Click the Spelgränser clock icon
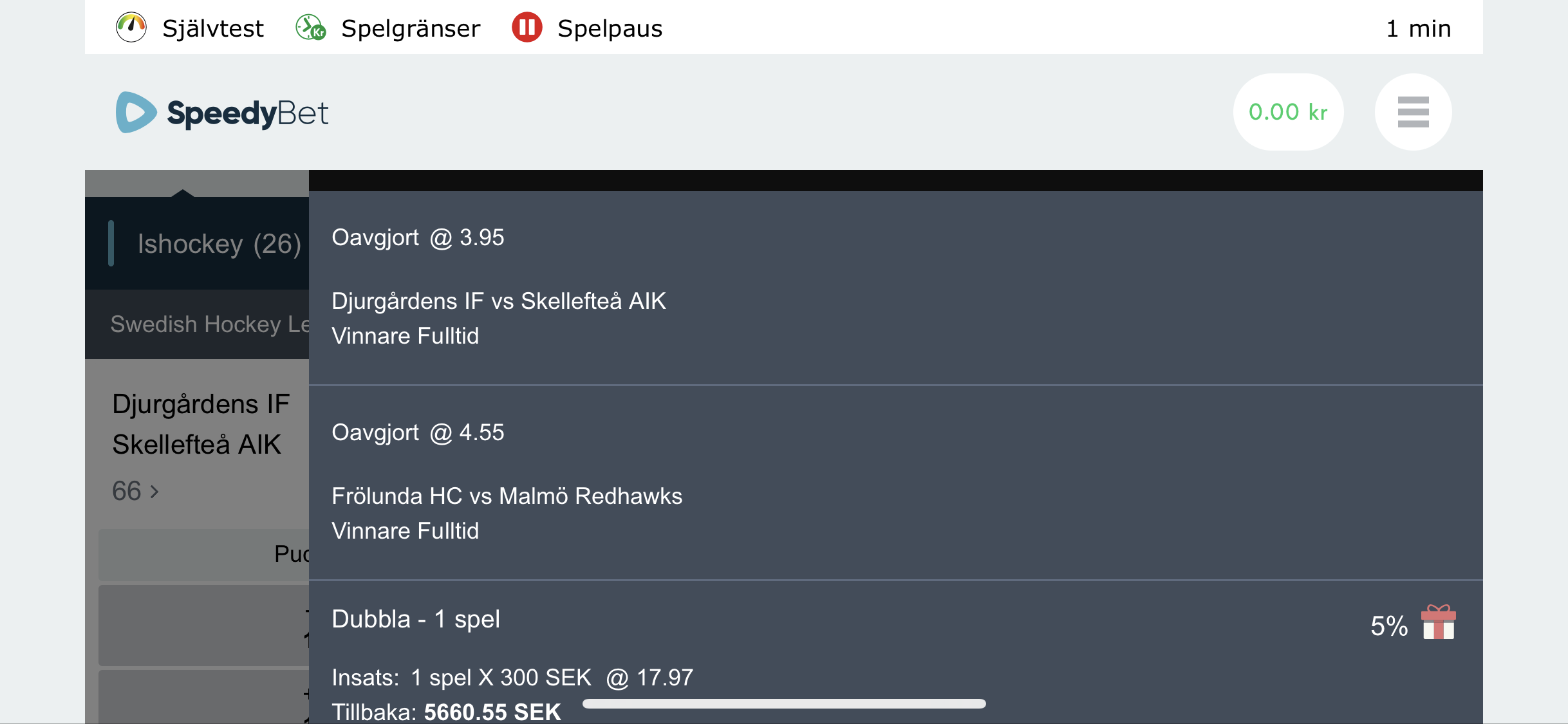This screenshot has width=1568, height=724. click(x=311, y=28)
